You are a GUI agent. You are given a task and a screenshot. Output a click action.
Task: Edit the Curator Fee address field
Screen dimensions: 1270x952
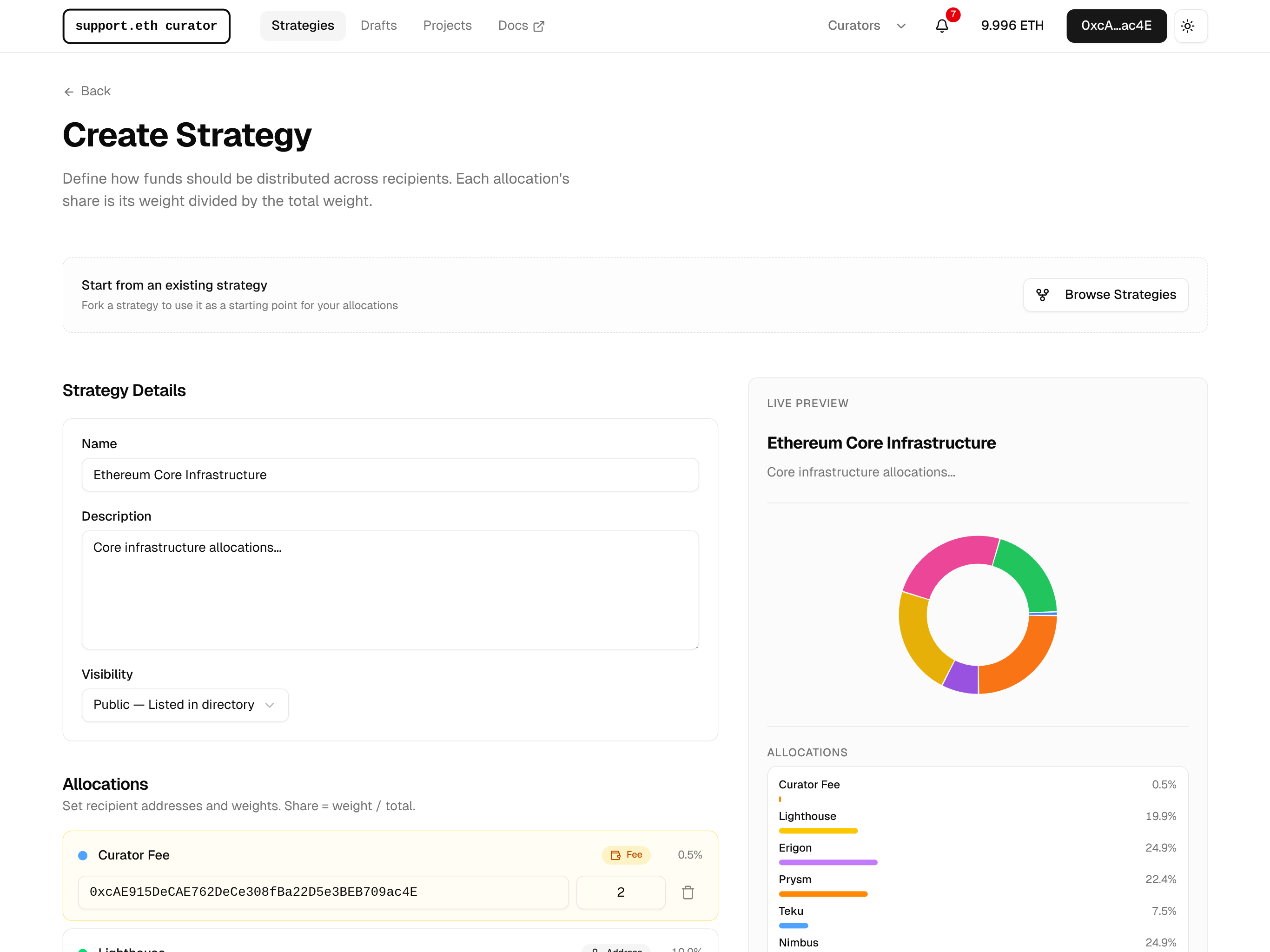(323, 892)
